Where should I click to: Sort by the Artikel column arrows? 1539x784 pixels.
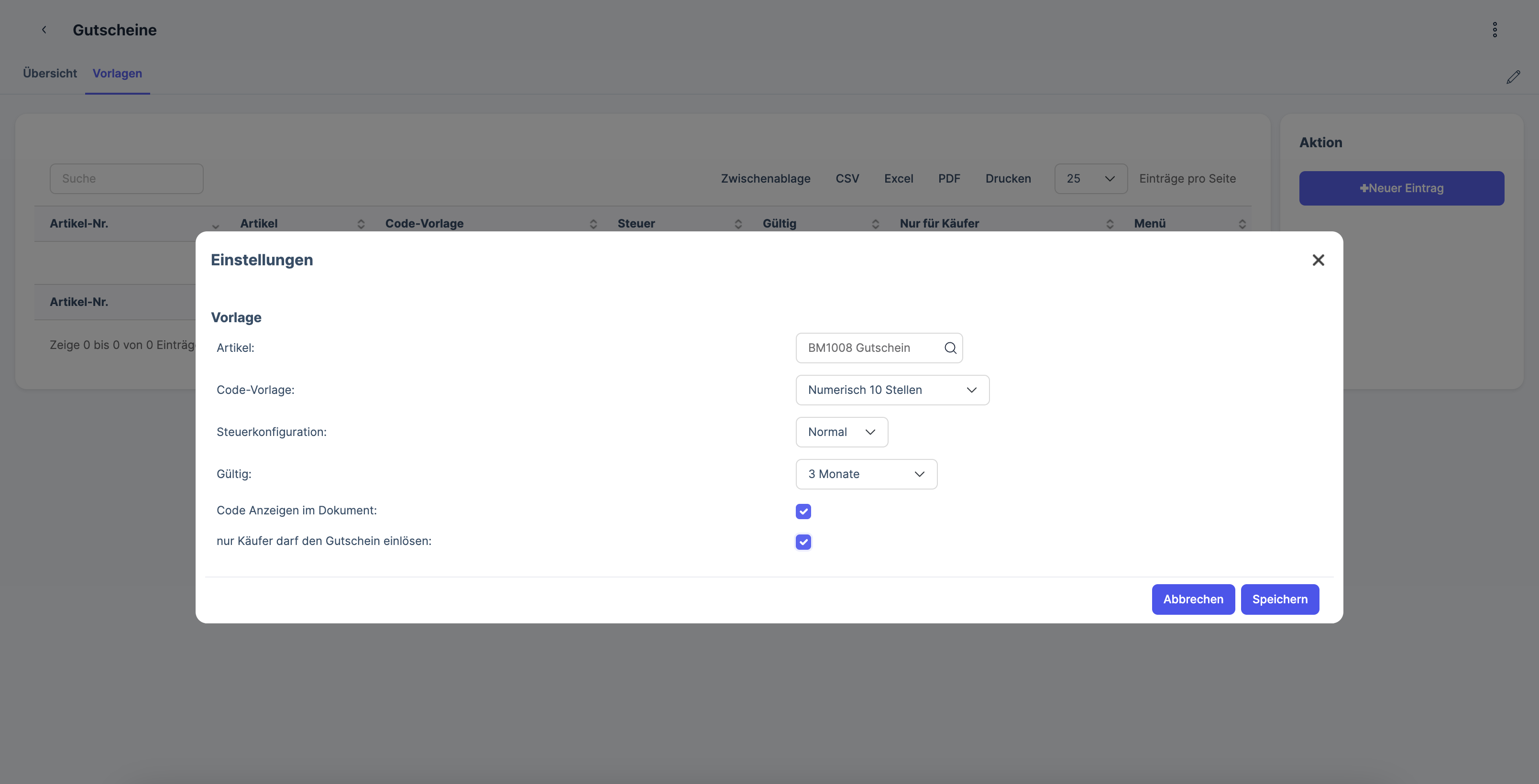361,224
